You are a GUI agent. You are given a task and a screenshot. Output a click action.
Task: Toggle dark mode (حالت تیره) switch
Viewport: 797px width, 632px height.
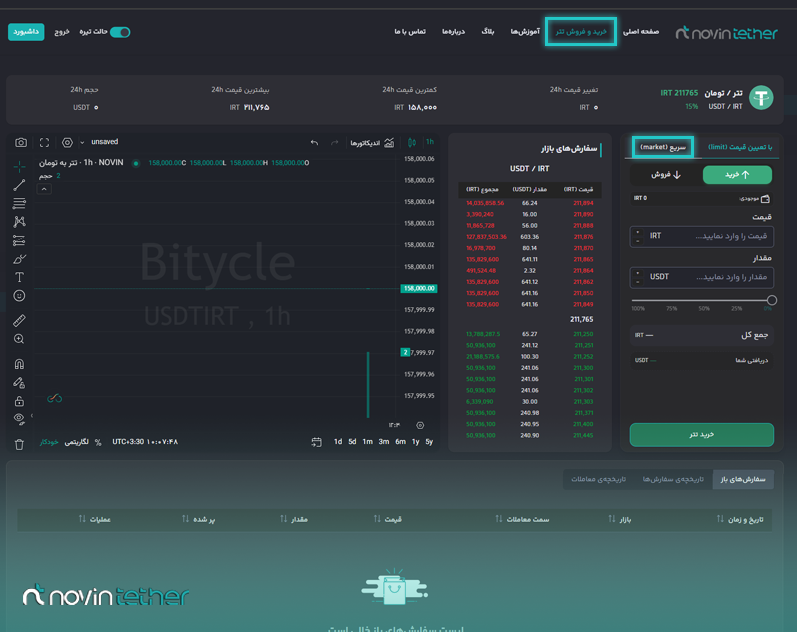click(x=120, y=32)
